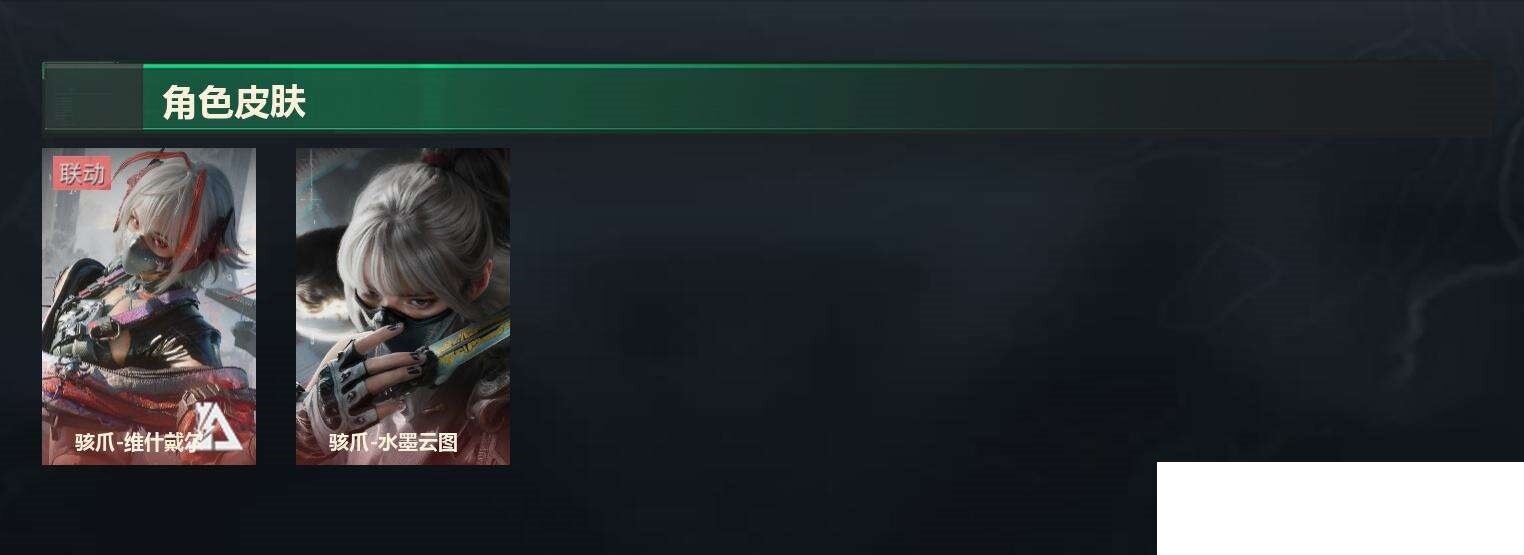Select the 骇爪-水墨云图 skin card
This screenshot has width=1524, height=555.
pyautogui.click(x=403, y=306)
